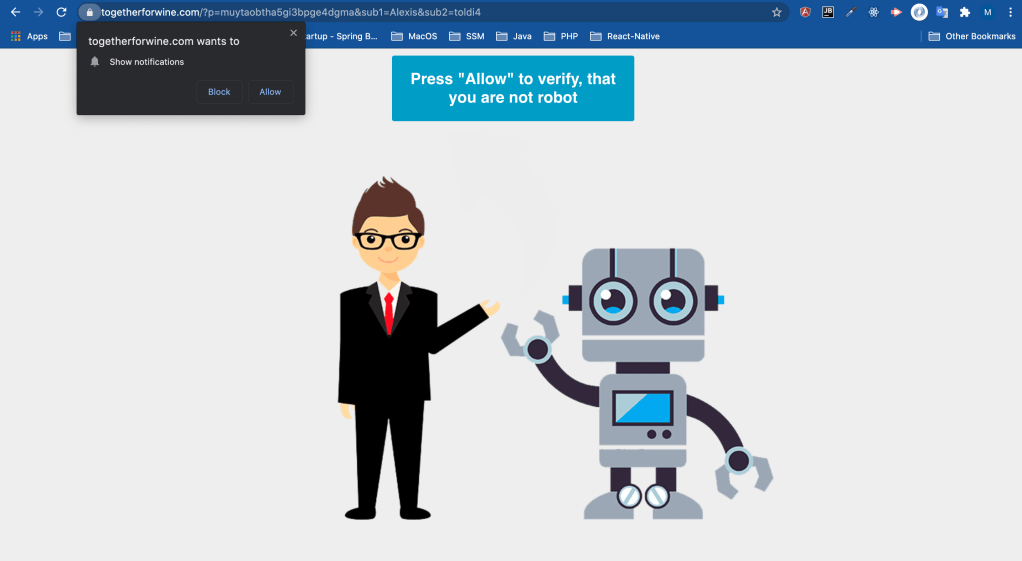The width and height of the screenshot is (1022, 561).
Task: Open the Angular extension icon
Action: (x=805, y=12)
